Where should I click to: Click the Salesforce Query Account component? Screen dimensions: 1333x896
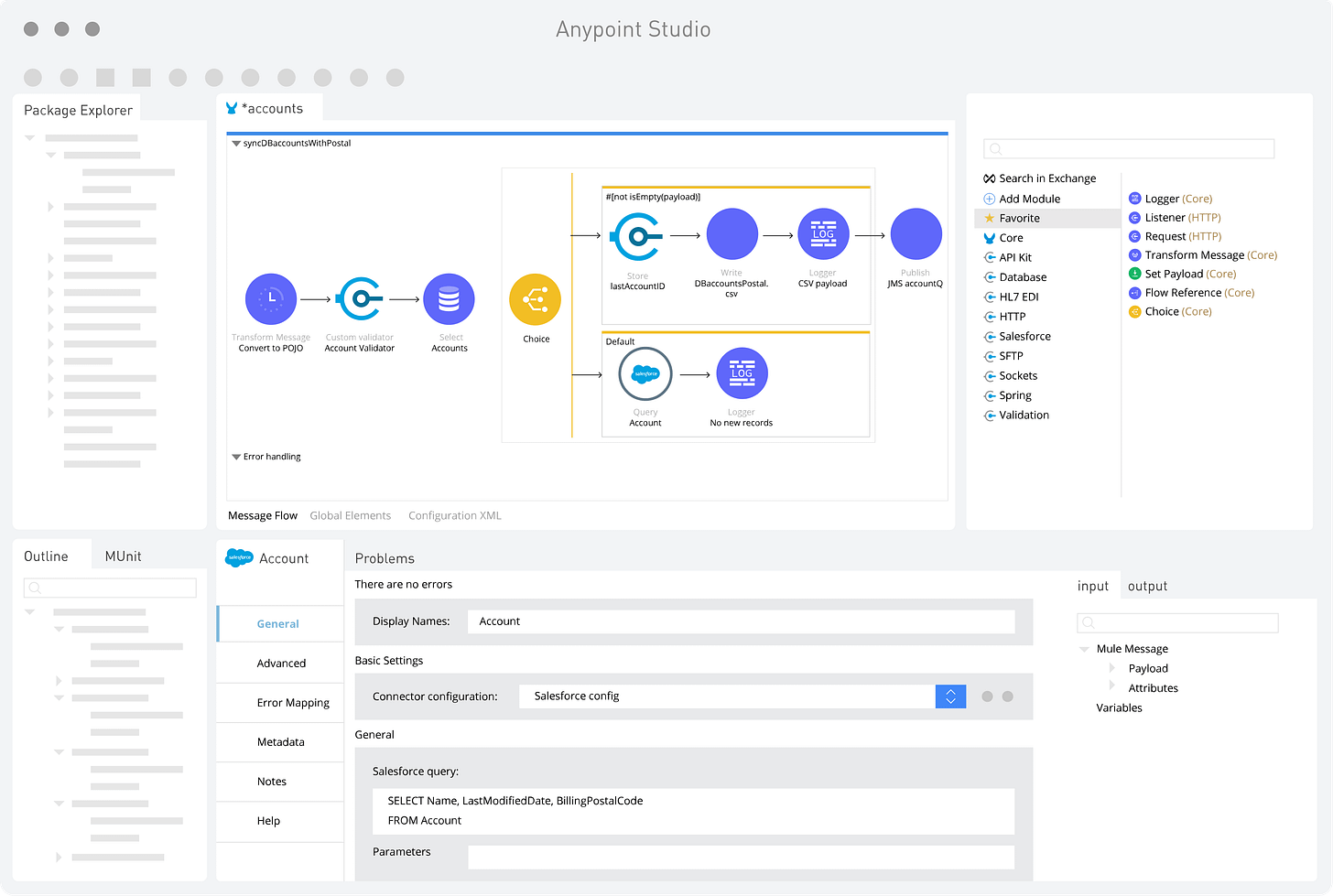[x=645, y=373]
